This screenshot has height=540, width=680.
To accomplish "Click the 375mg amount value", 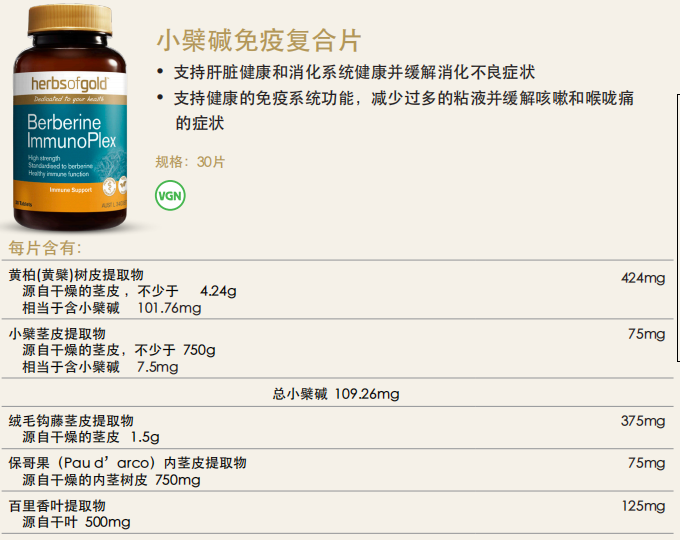I will 643,421.
